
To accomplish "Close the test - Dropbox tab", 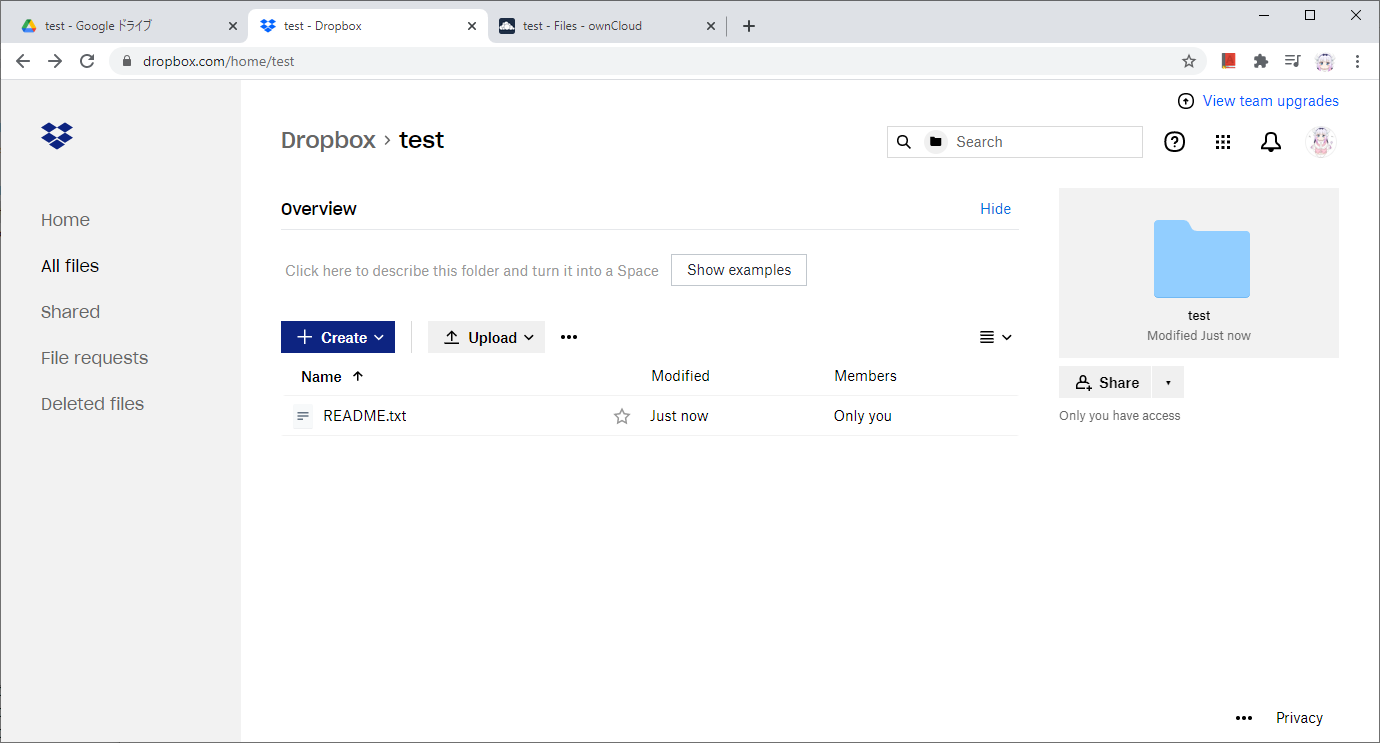I will [x=472, y=26].
